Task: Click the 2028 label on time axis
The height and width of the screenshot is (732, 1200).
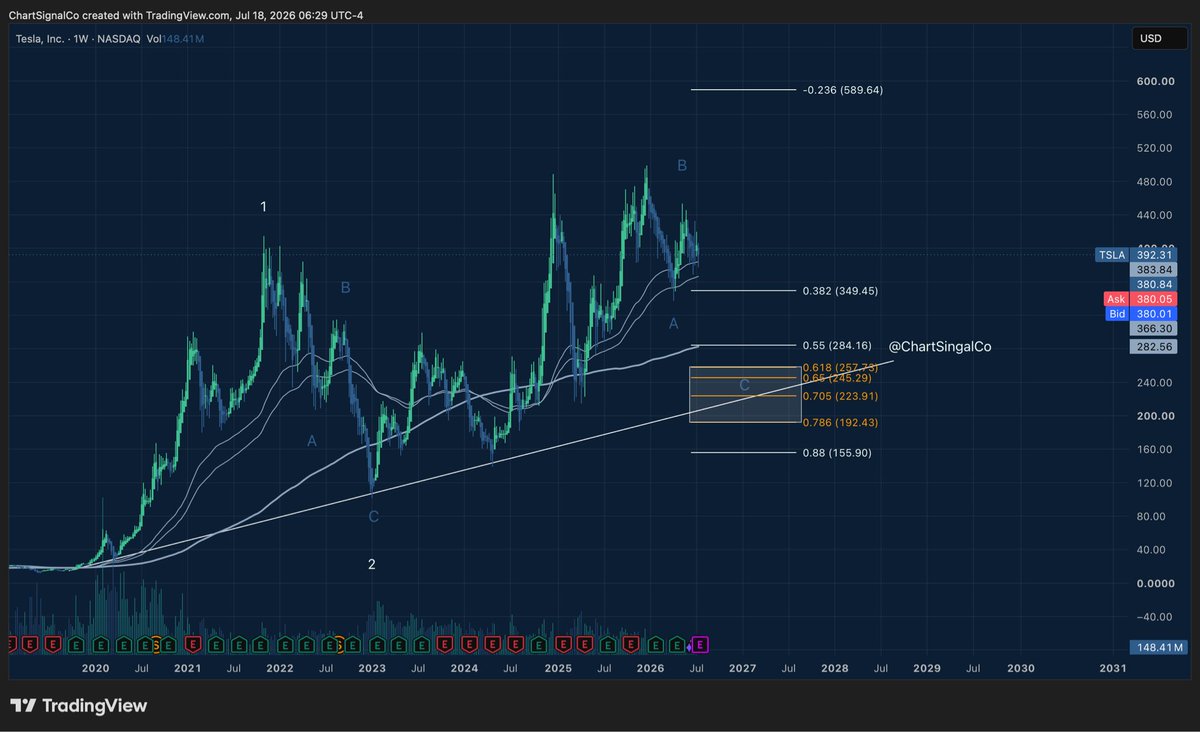Action: [x=835, y=668]
